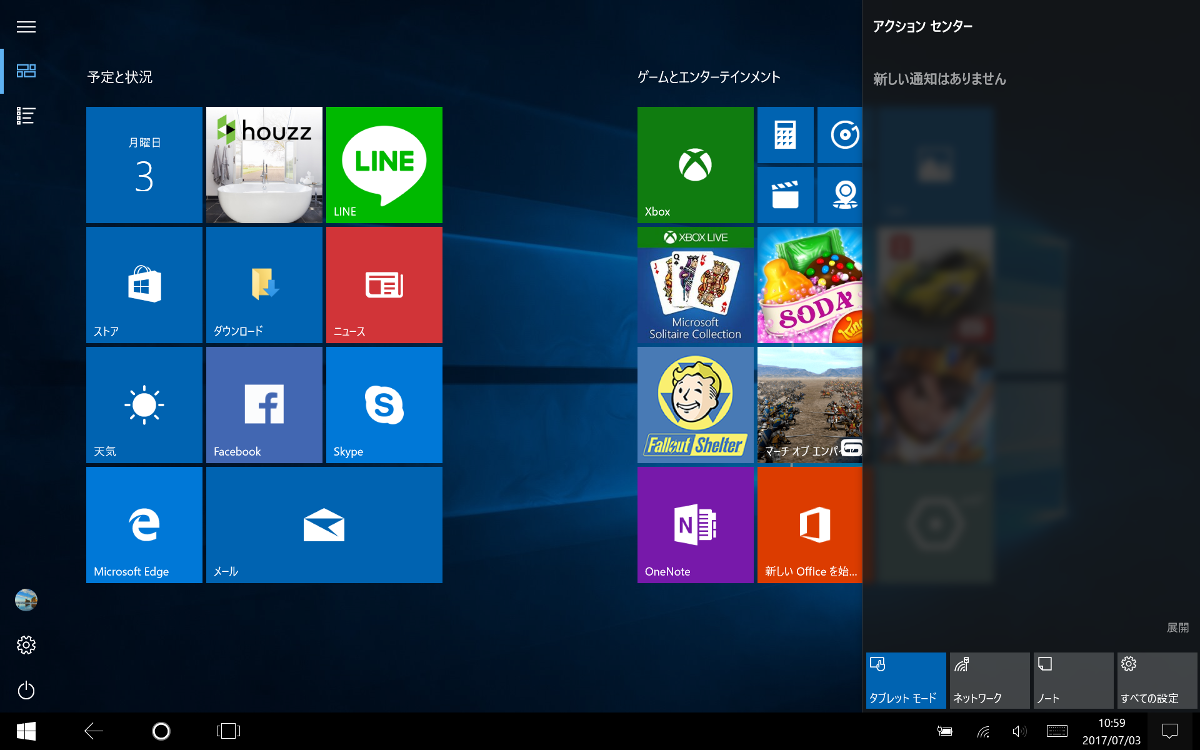Launch the Facebook tile

[264, 405]
